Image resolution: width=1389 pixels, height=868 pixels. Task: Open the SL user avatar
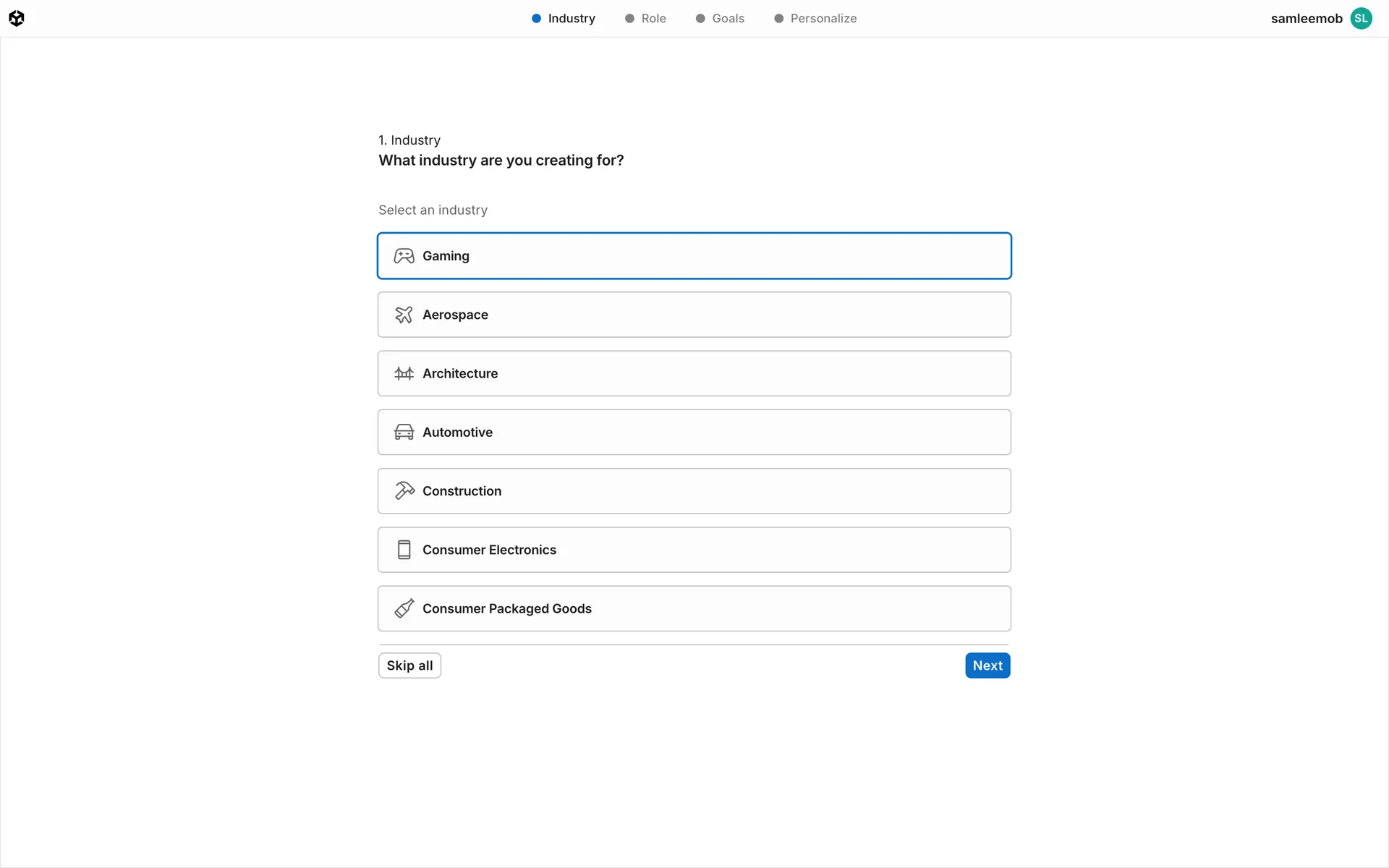tap(1361, 18)
